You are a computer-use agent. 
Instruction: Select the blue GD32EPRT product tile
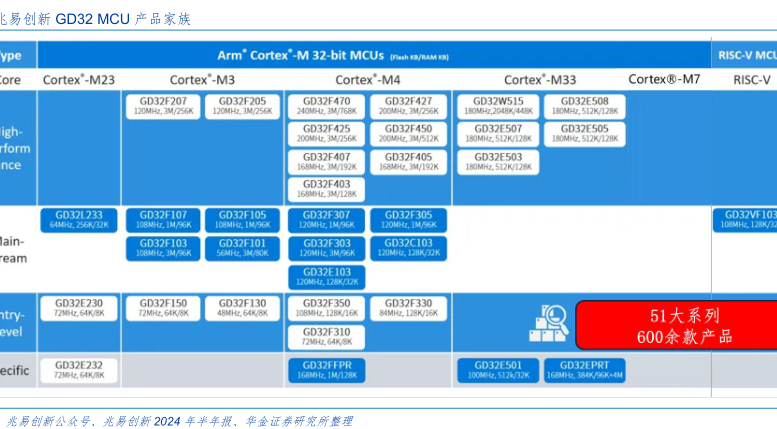point(584,369)
